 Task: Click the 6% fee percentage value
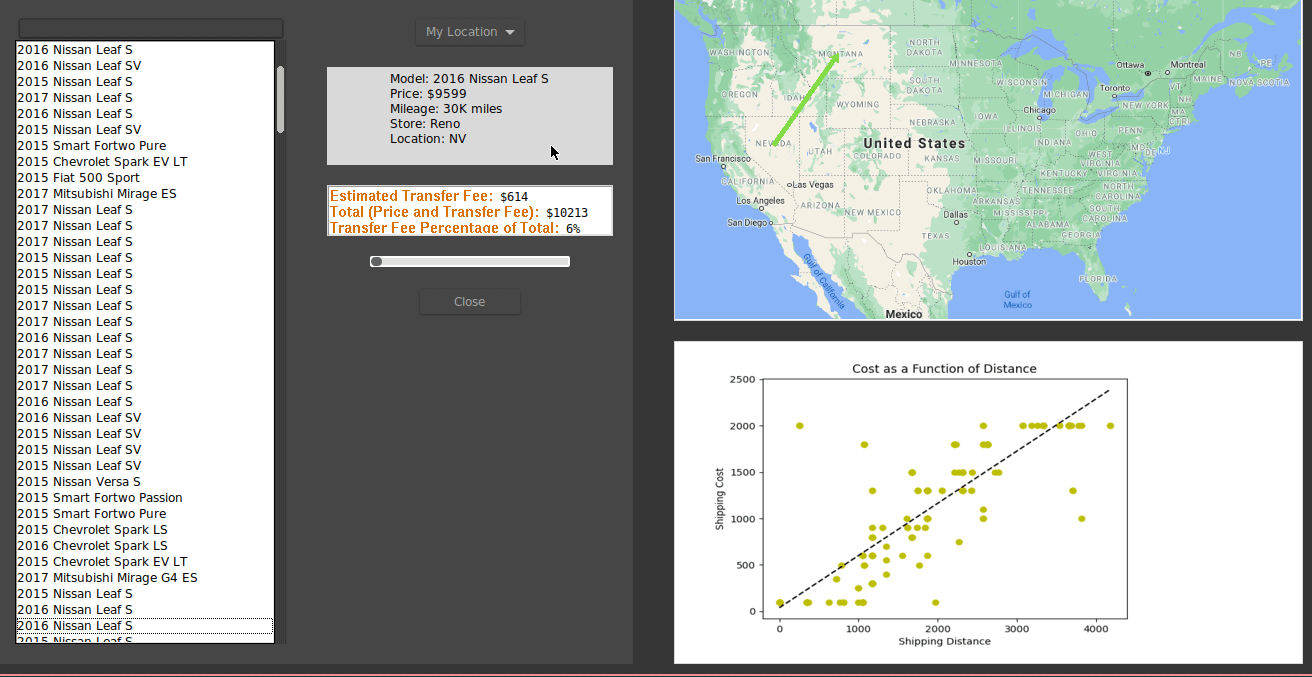coord(573,229)
